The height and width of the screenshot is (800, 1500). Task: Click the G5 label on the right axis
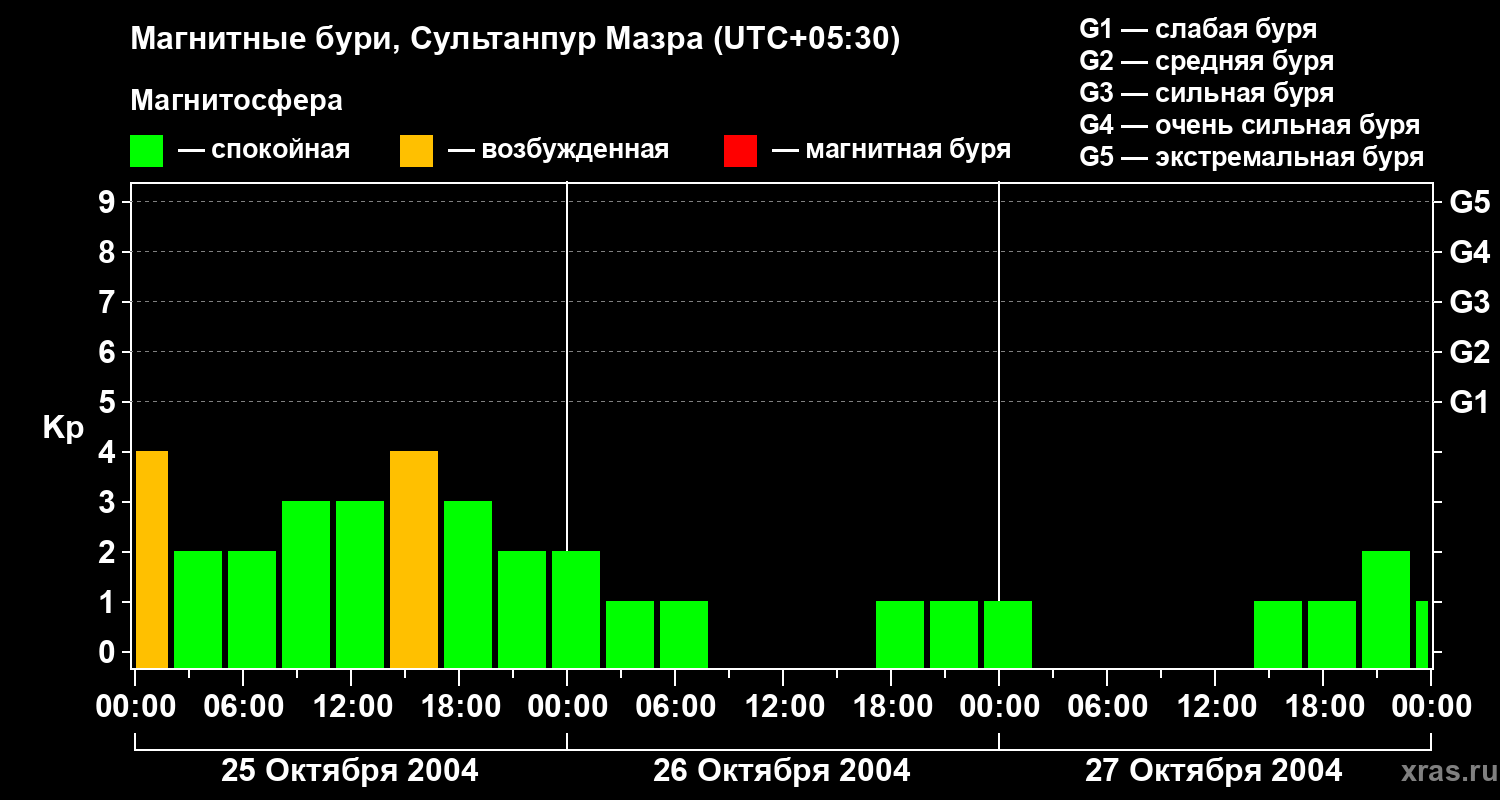pos(1469,203)
